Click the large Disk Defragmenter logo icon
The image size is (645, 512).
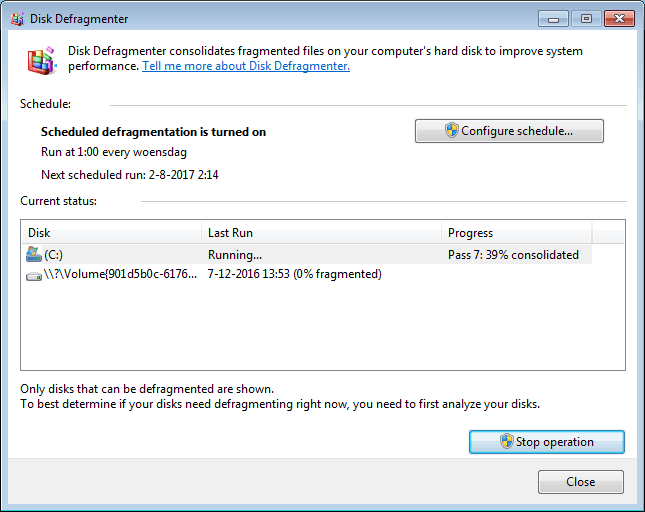click(41, 61)
